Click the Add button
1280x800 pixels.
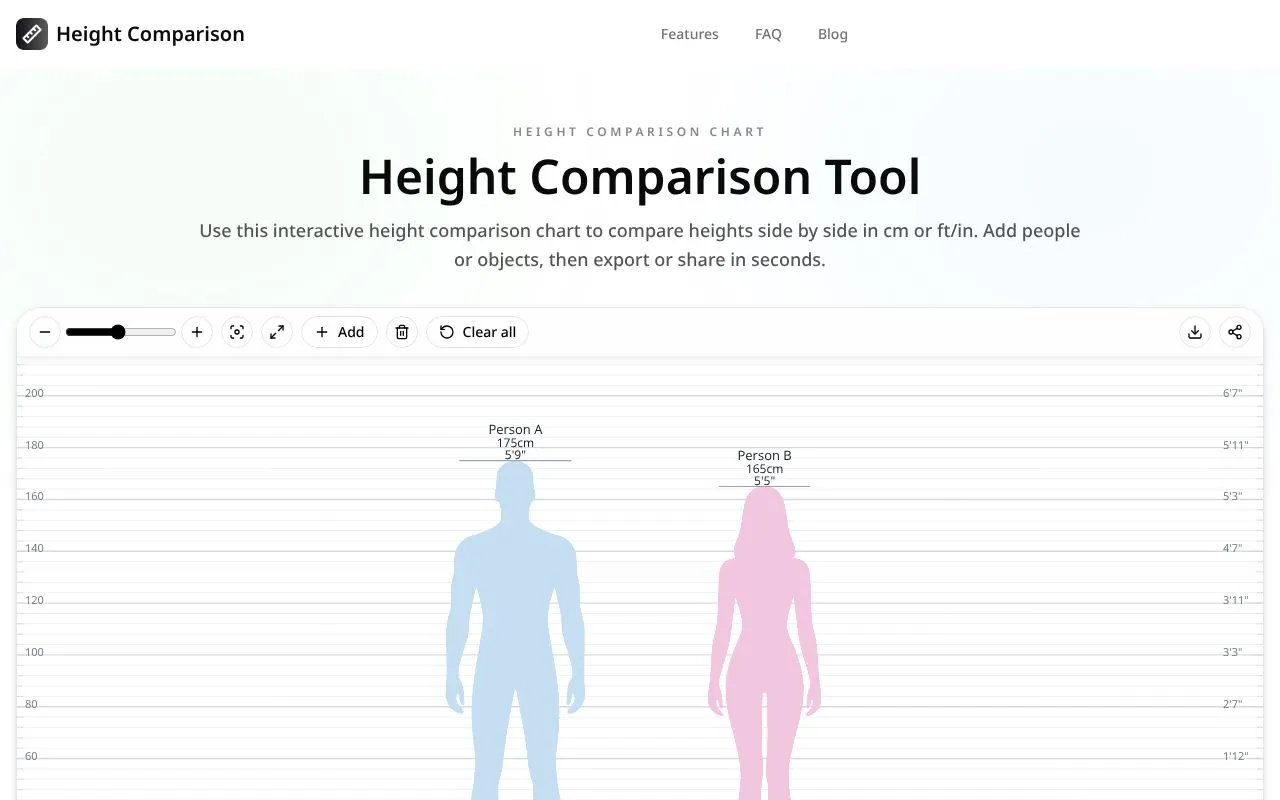[339, 332]
